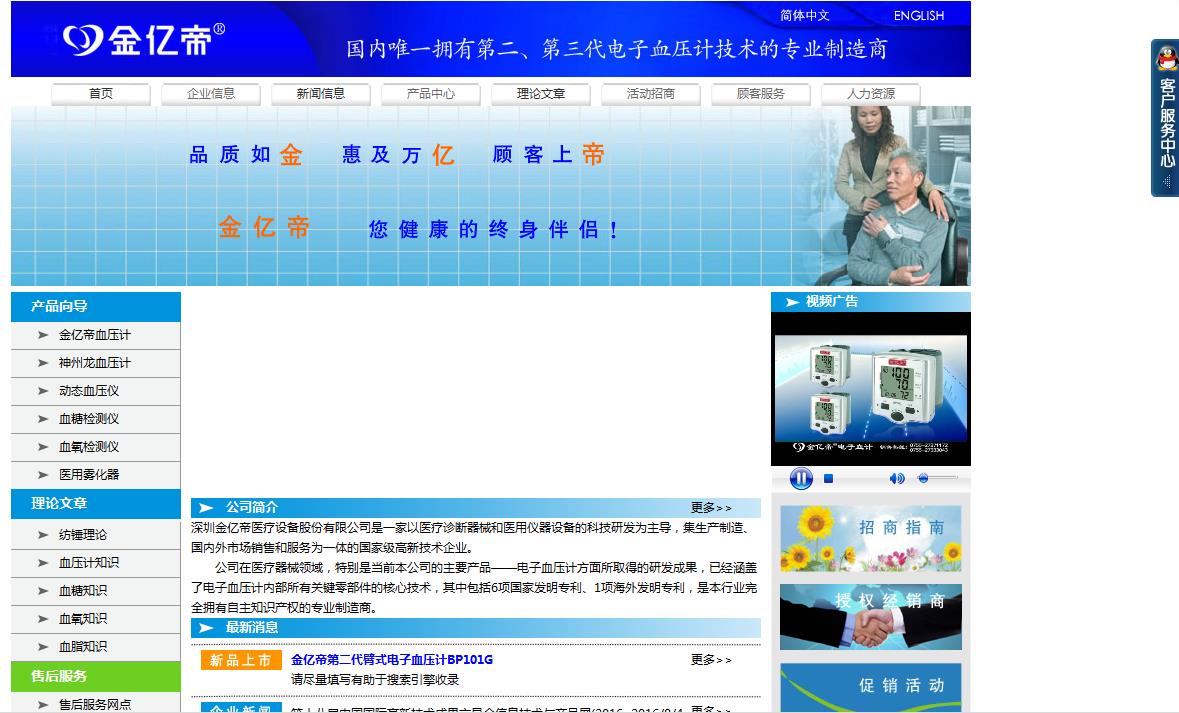Click the 公司简介 section title
Image resolution: width=1179 pixels, height=713 pixels.
252,508
